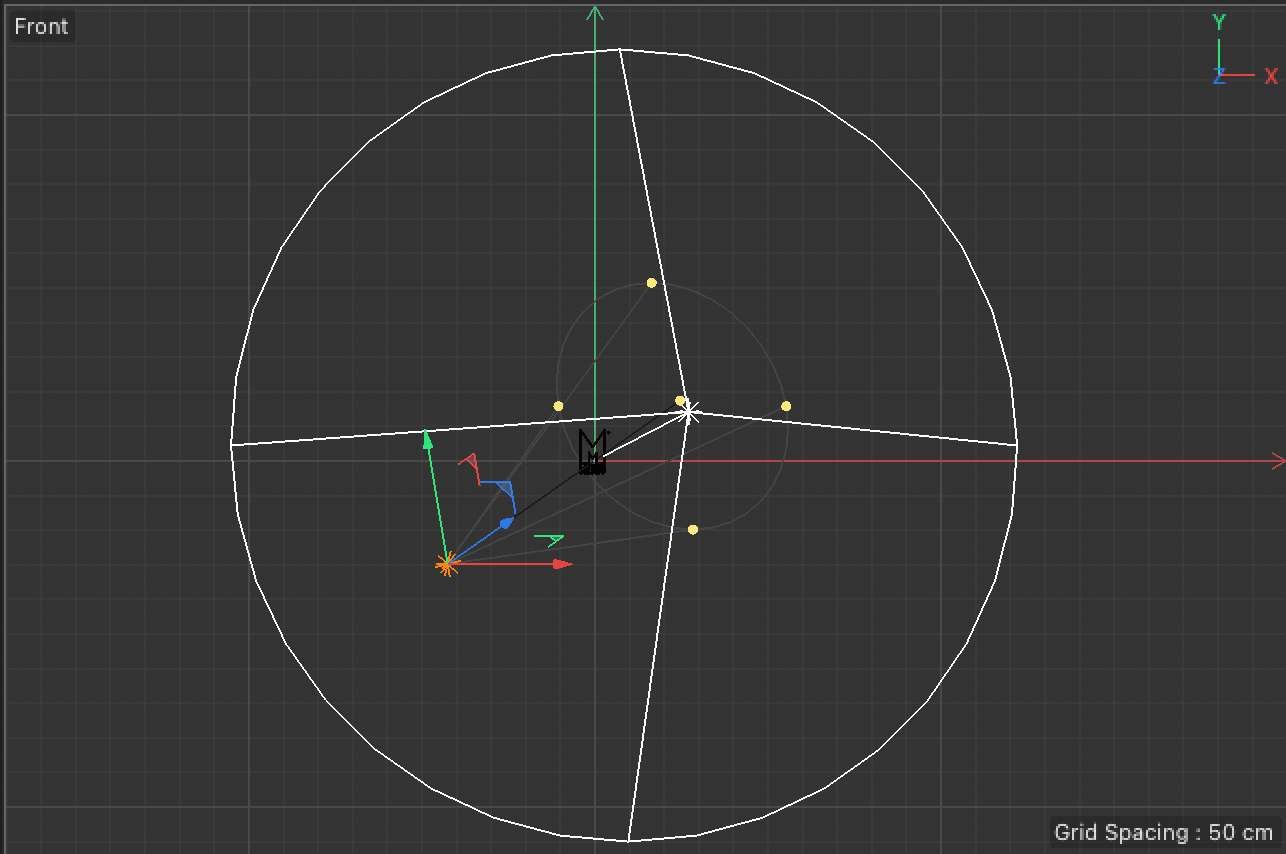
Task: Select the top yellow handle on the inner circle
Action: tap(652, 283)
